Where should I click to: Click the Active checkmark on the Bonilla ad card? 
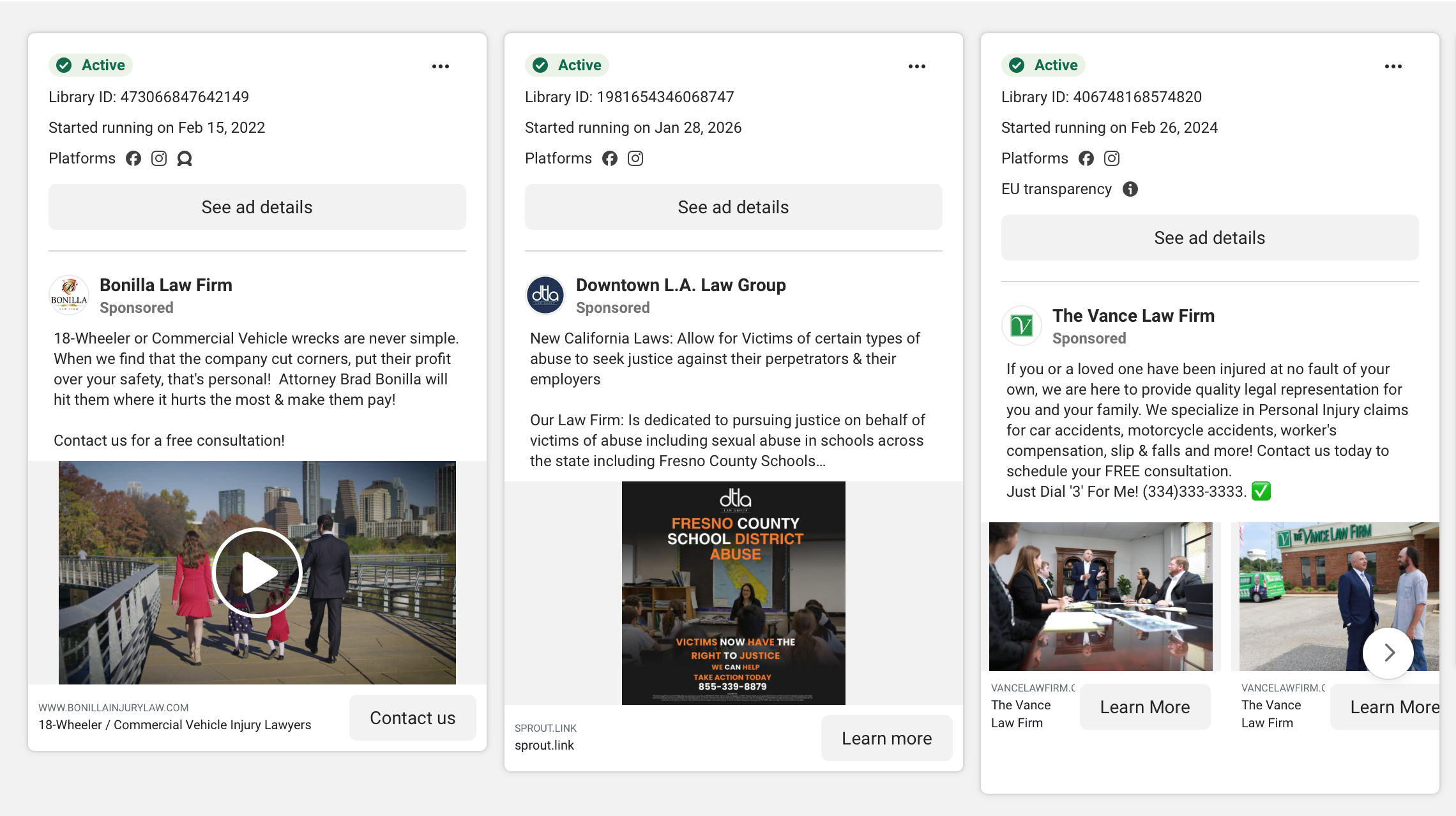coord(64,65)
